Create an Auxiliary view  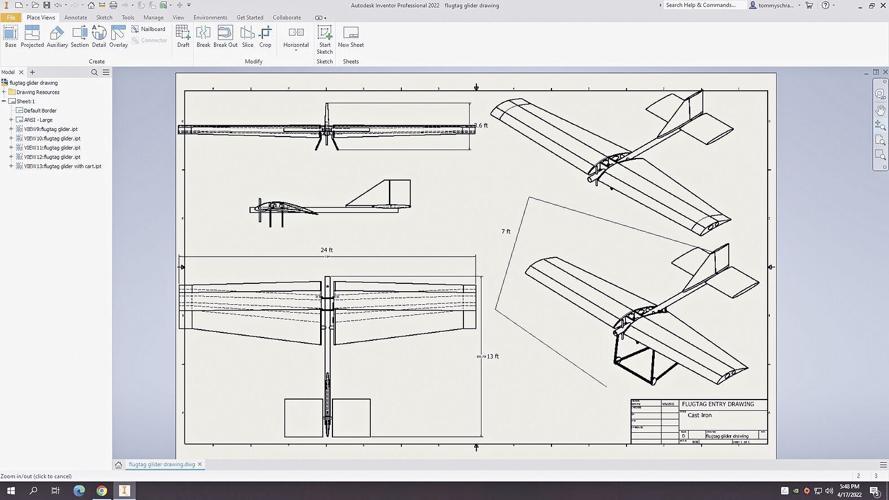point(57,37)
